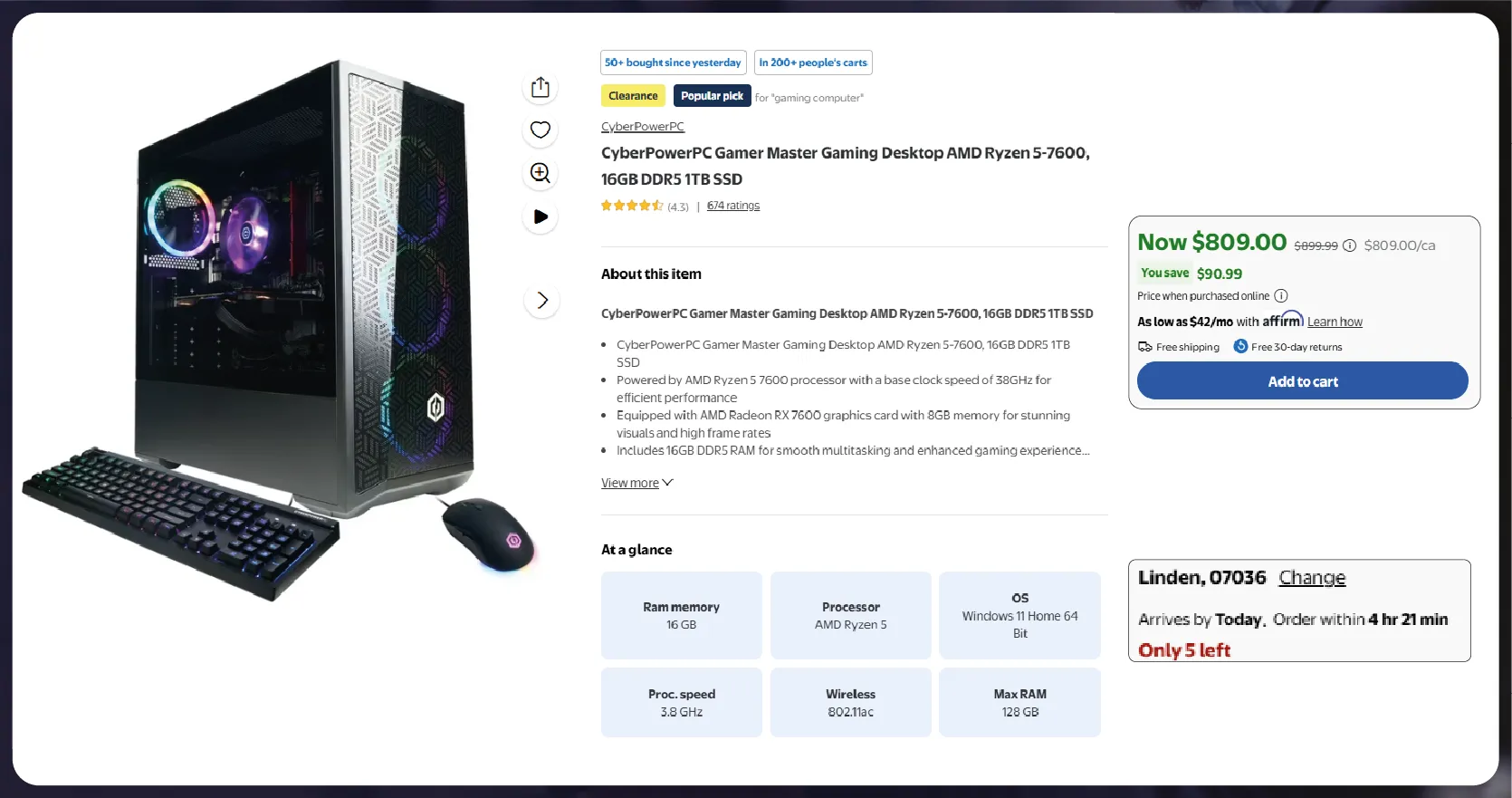Go to next product image arrow
Screen dimensions: 1512x798
541,301
